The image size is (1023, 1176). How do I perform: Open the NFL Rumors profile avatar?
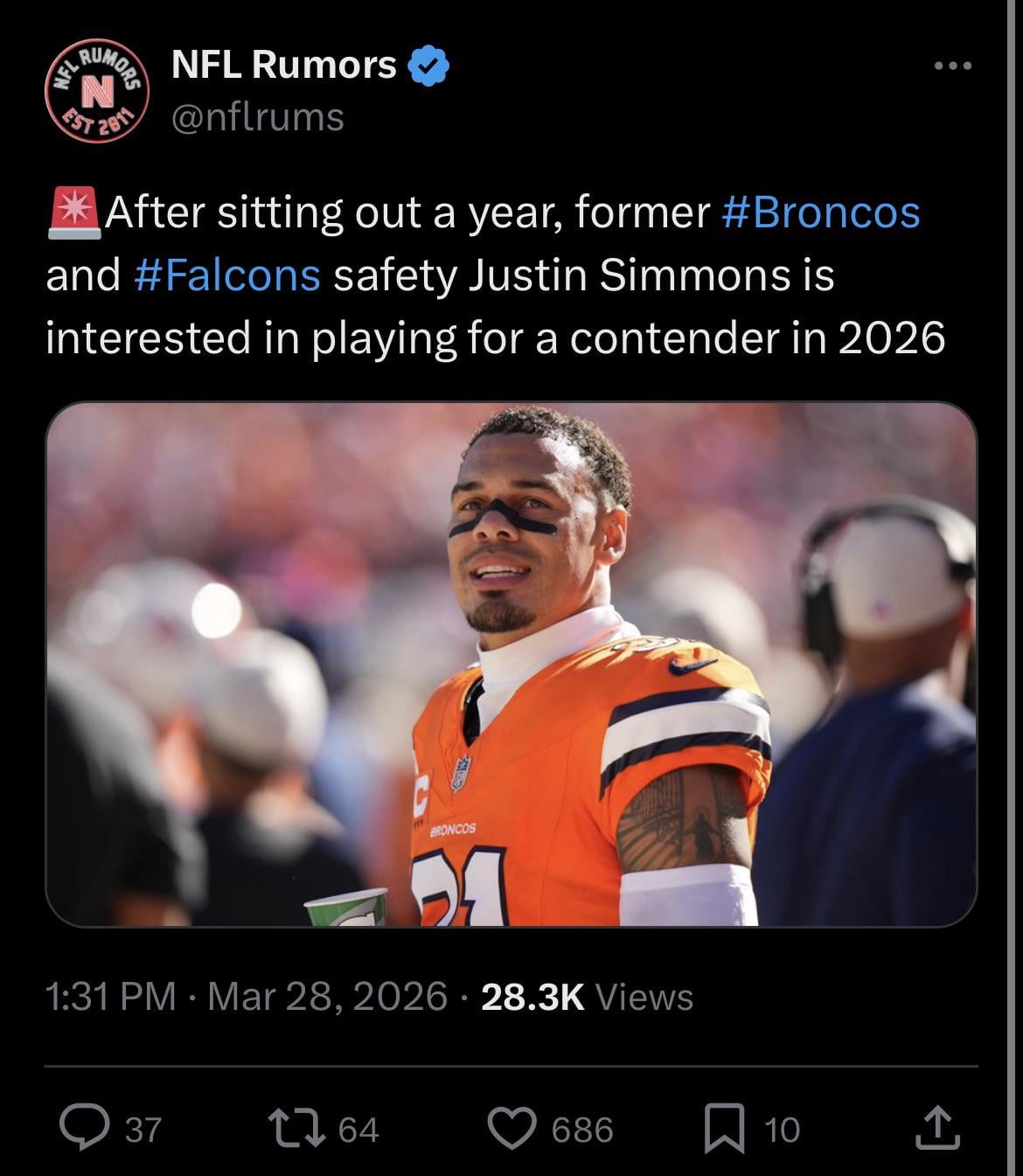tap(96, 91)
